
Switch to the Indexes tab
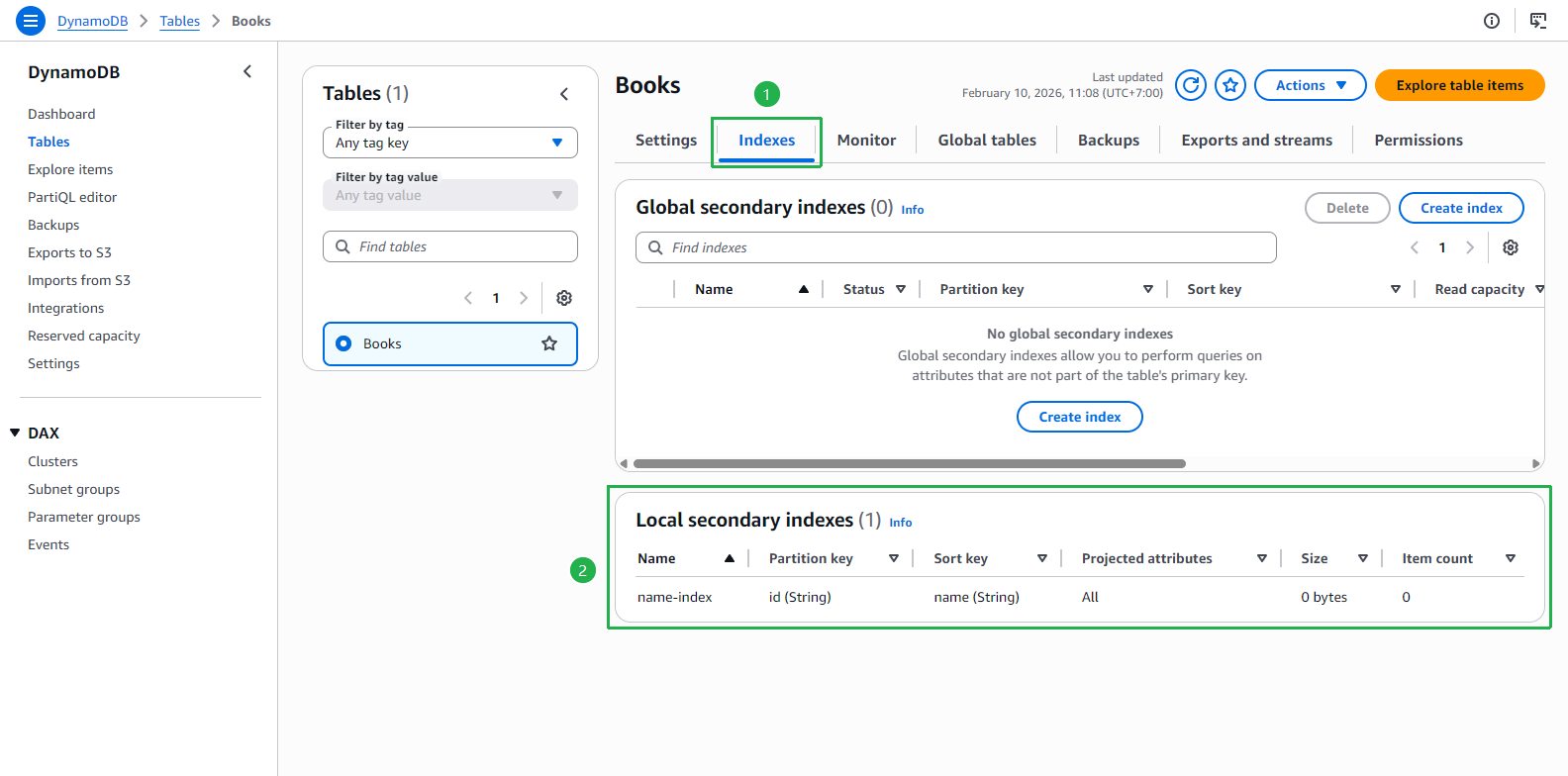coord(766,141)
